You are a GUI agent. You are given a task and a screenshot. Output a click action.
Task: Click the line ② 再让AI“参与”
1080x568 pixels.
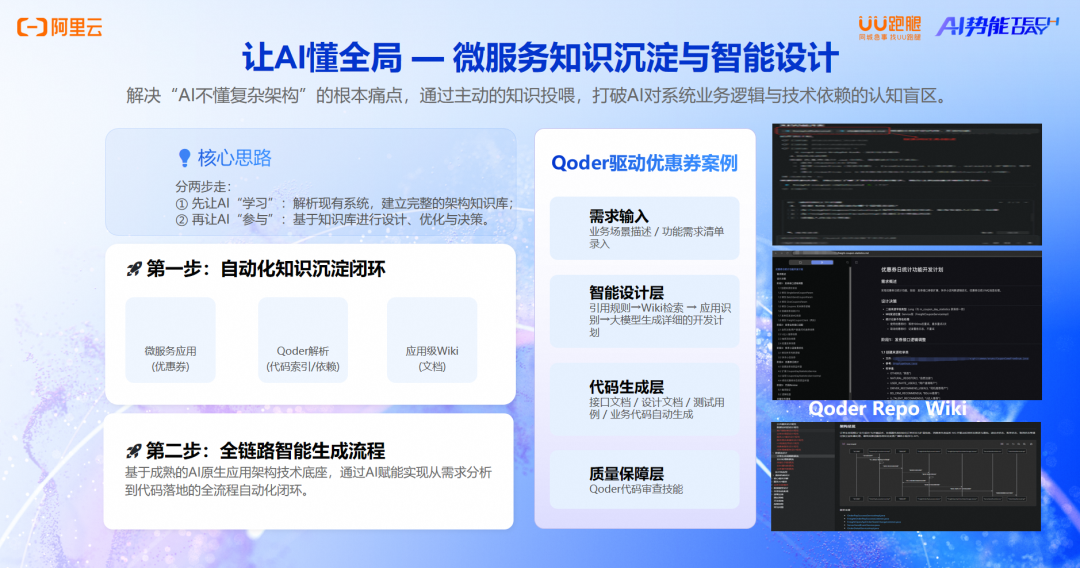[333, 220]
